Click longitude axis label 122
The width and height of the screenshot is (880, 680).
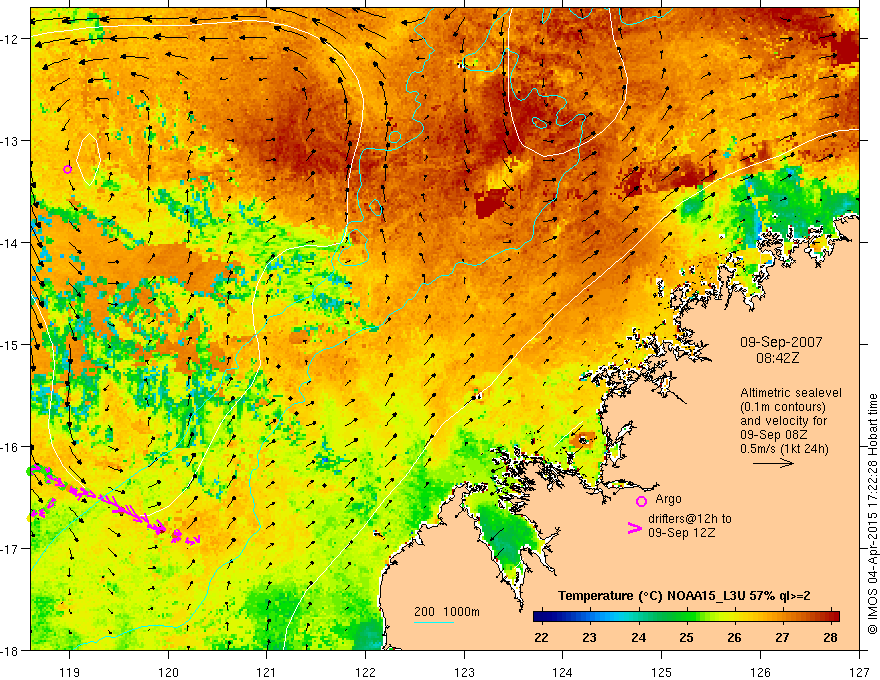(x=365, y=672)
